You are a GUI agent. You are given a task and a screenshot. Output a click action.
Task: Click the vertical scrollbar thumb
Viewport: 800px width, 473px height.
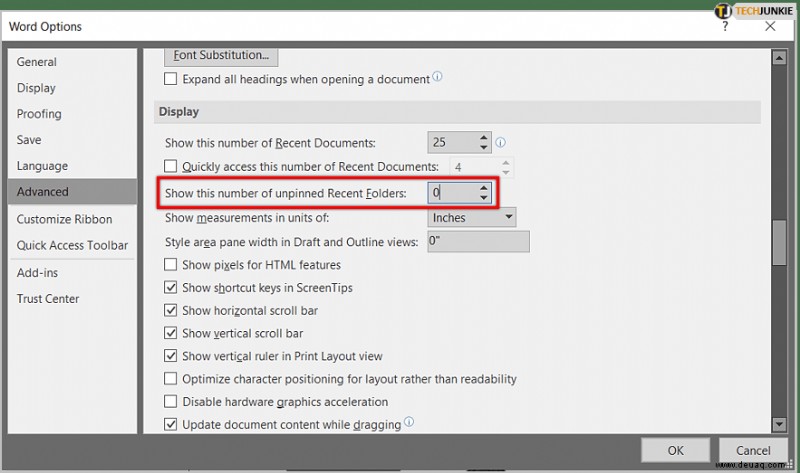pyautogui.click(x=779, y=243)
